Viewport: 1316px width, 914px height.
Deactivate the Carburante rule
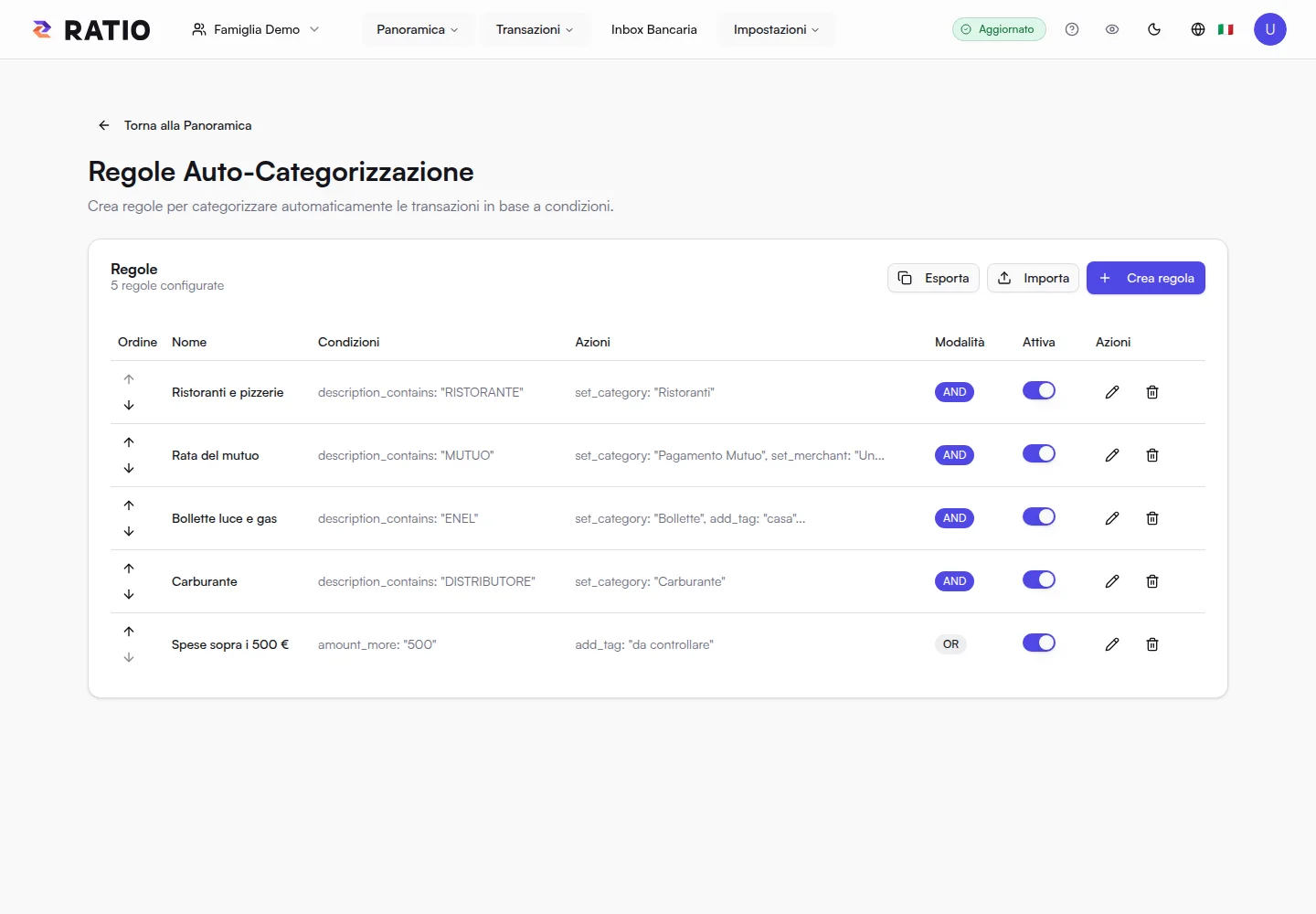point(1039,580)
